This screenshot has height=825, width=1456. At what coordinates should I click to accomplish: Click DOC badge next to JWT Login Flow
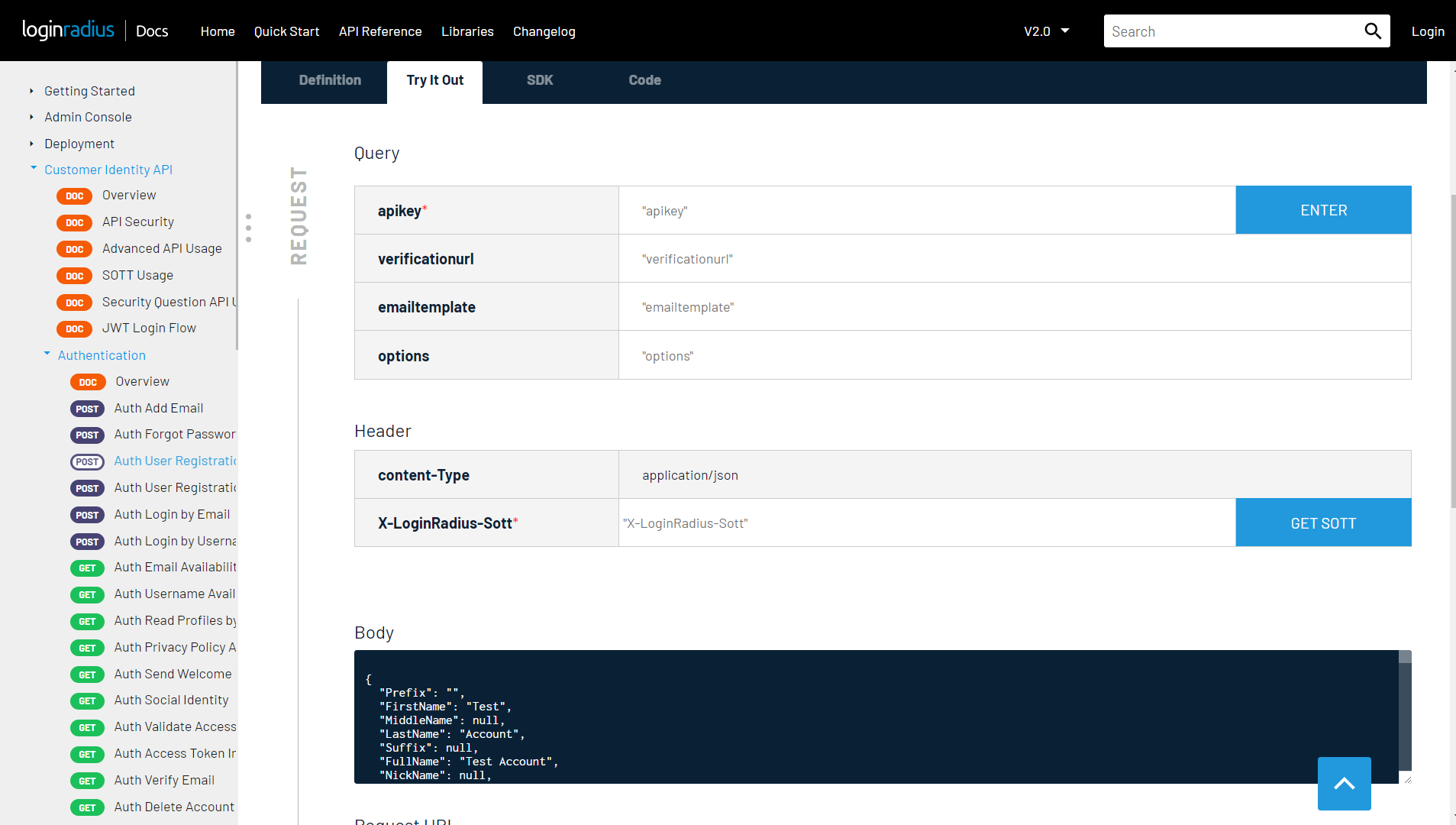click(74, 329)
